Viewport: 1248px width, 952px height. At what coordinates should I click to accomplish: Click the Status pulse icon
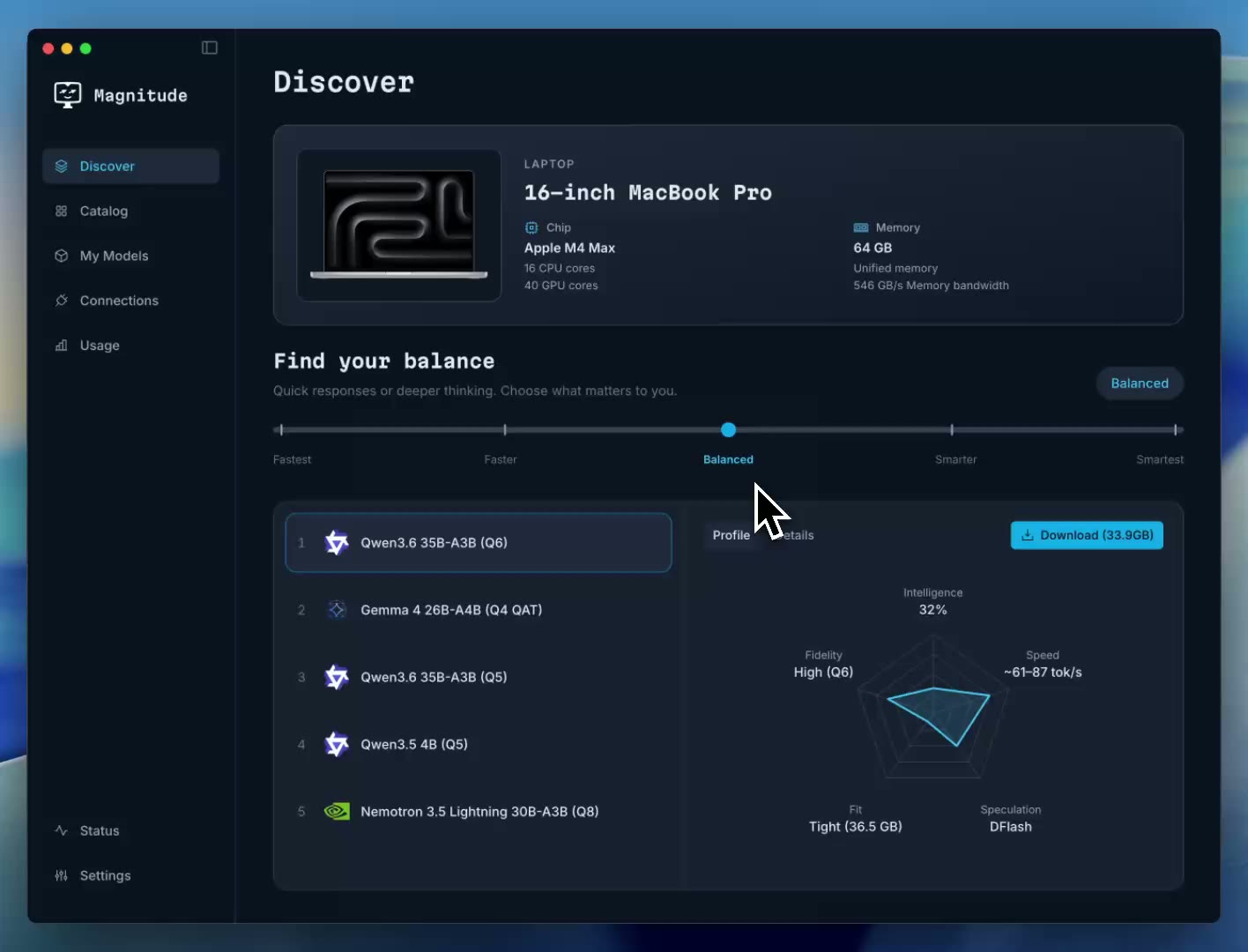[x=61, y=830]
